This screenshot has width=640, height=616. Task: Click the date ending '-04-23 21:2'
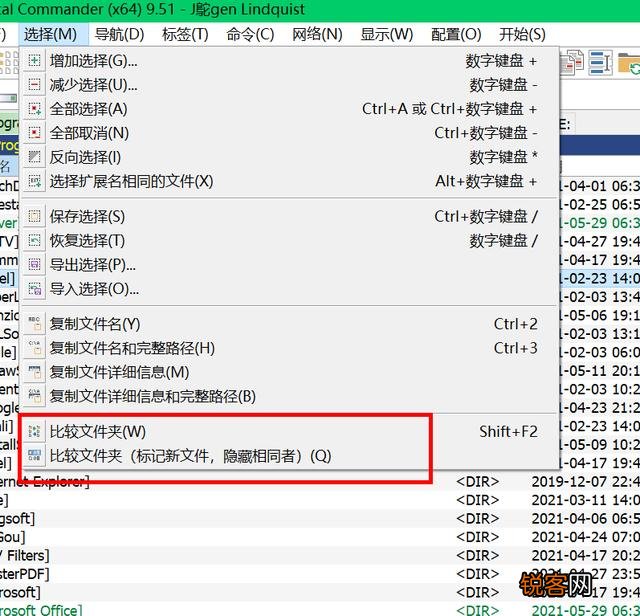(600, 407)
